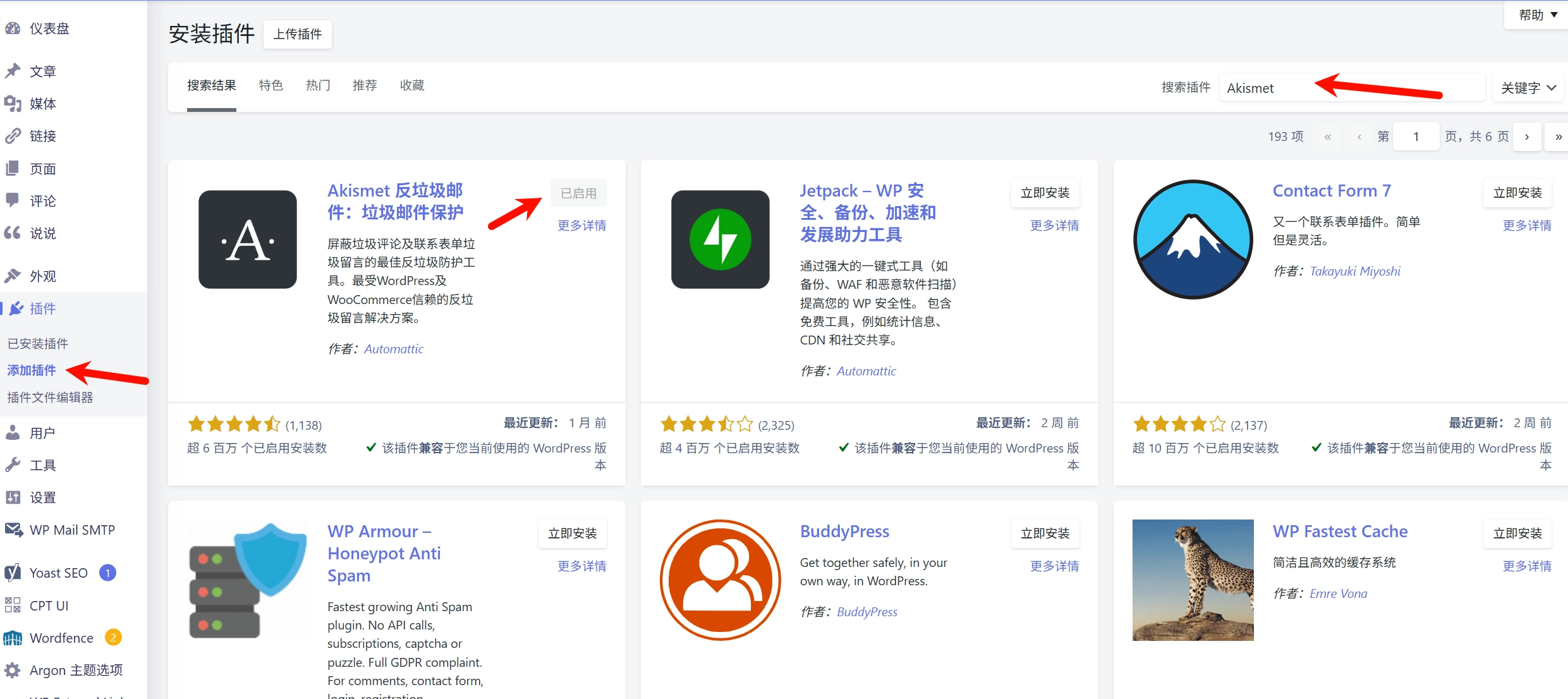Click the WP Mail SMTP envelope icon
Image resolution: width=1568 pixels, height=699 pixels.
[x=13, y=530]
